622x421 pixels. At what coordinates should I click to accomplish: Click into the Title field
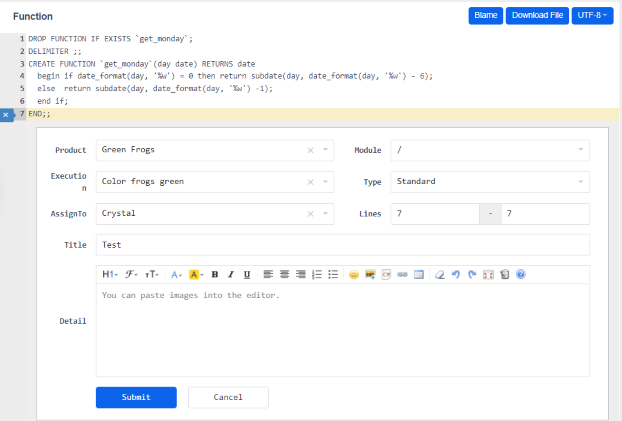pos(342,244)
